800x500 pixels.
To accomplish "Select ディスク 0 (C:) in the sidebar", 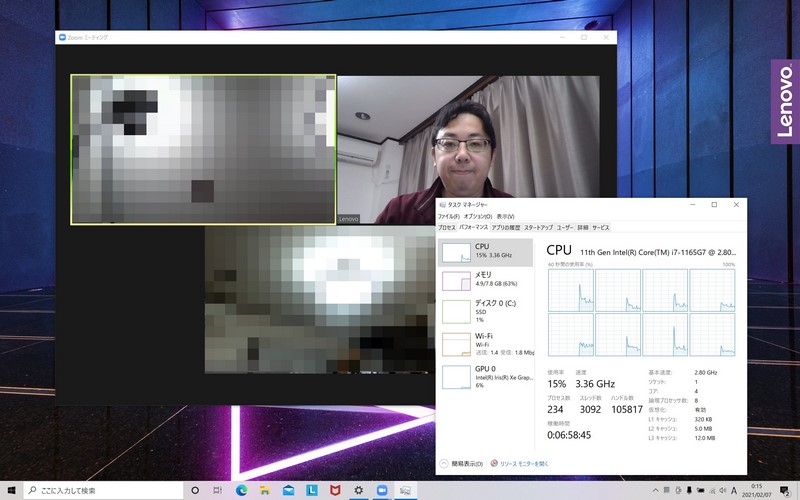I will click(x=485, y=311).
